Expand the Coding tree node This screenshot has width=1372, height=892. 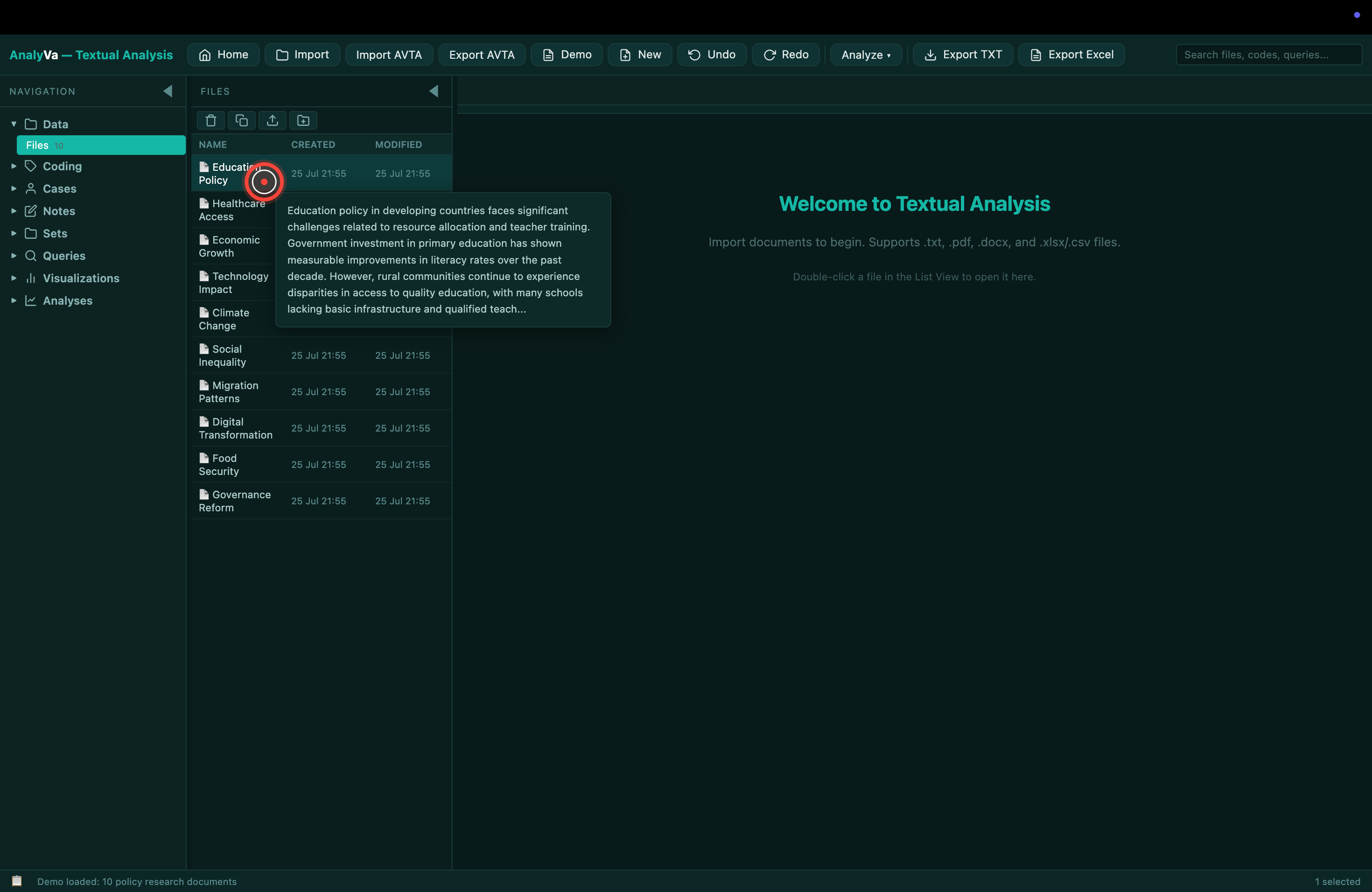coord(14,166)
